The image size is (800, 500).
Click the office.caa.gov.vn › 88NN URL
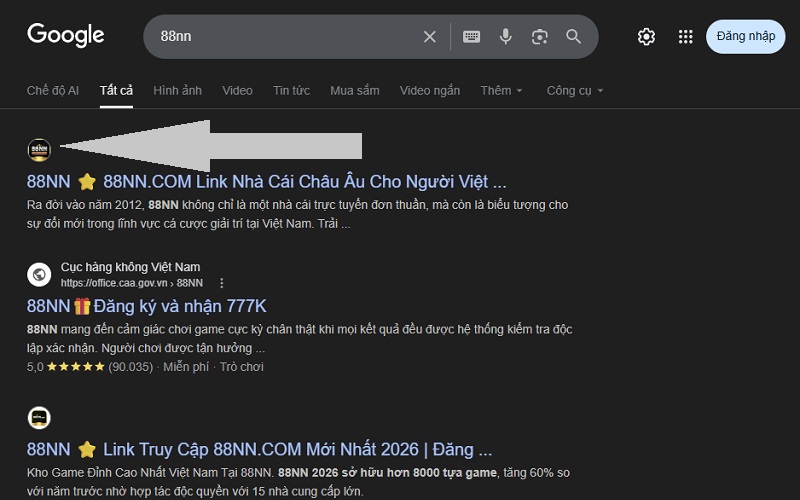132,283
